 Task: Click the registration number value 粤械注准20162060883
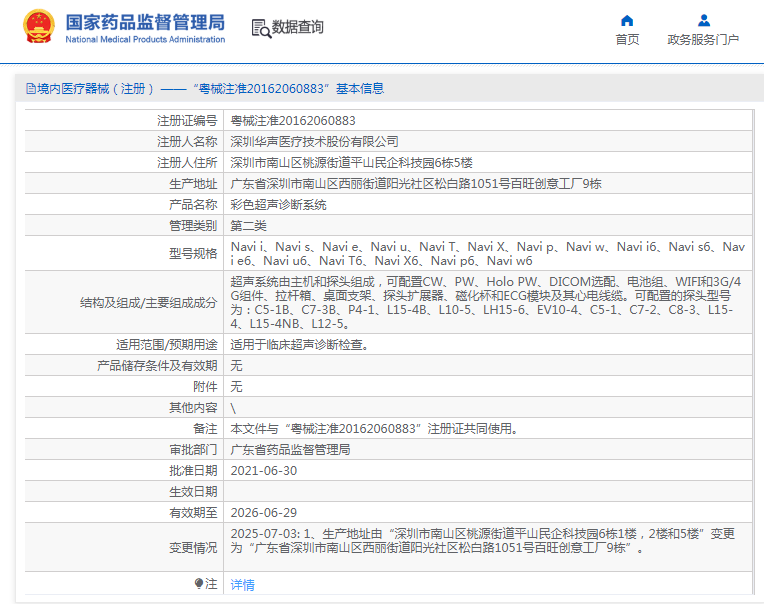click(x=293, y=120)
